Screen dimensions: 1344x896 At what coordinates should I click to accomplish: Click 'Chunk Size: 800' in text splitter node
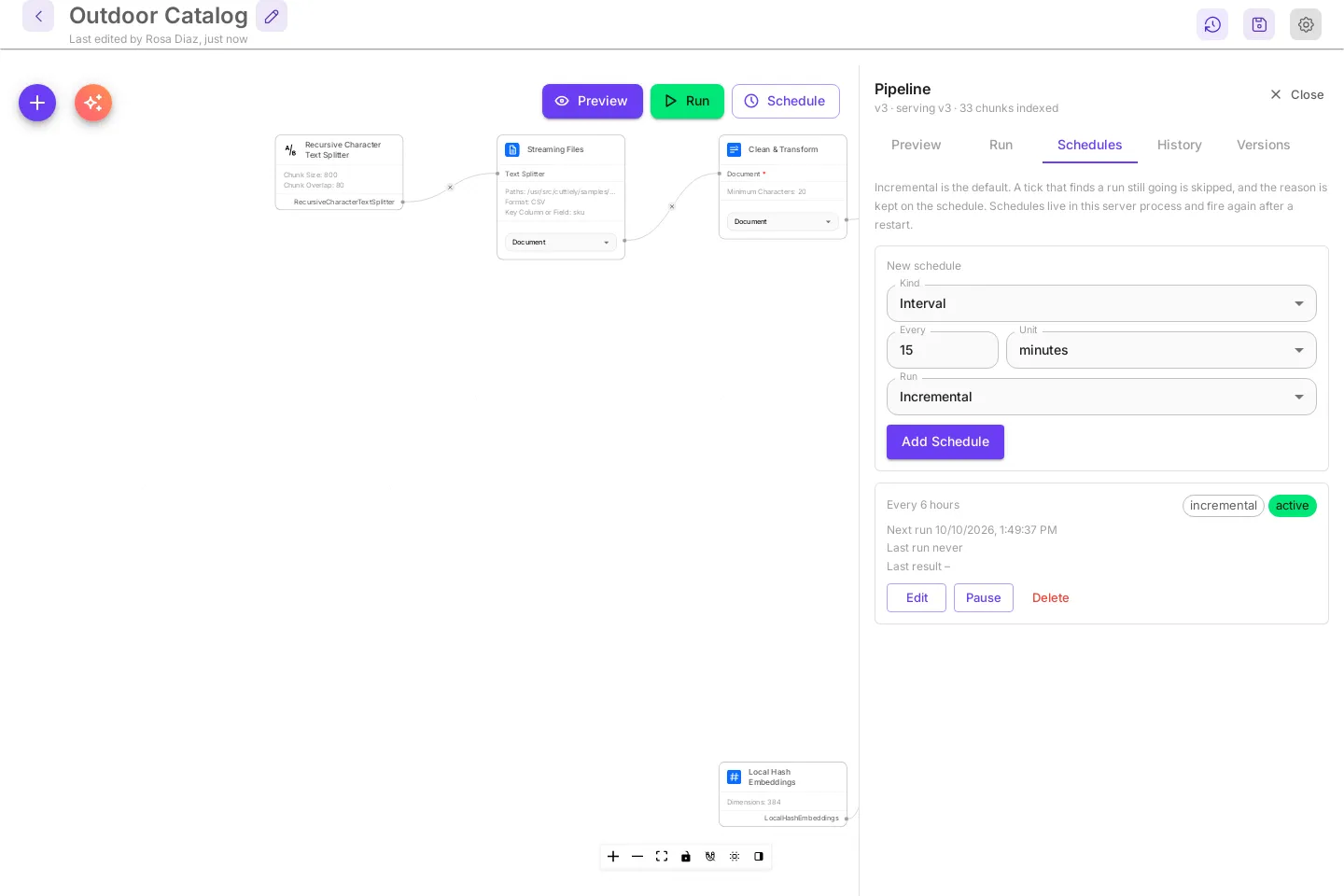(311, 175)
